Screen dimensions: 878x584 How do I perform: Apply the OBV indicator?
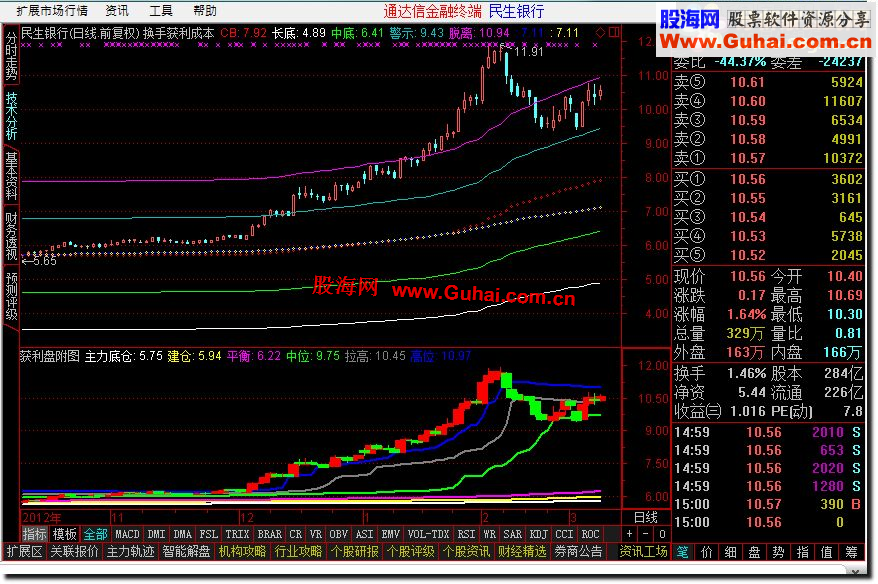point(339,534)
